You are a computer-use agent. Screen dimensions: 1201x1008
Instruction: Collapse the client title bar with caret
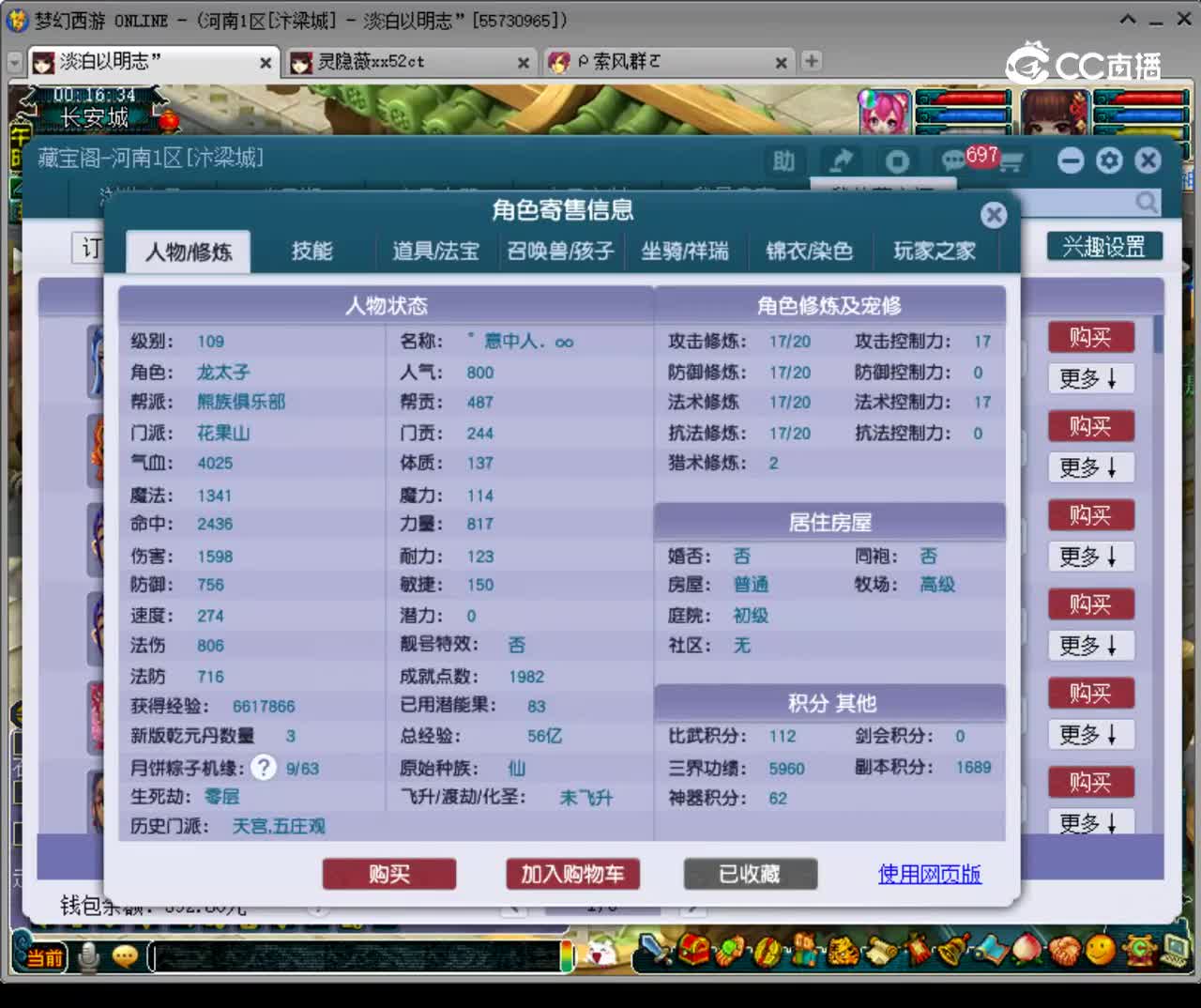click(x=1129, y=19)
